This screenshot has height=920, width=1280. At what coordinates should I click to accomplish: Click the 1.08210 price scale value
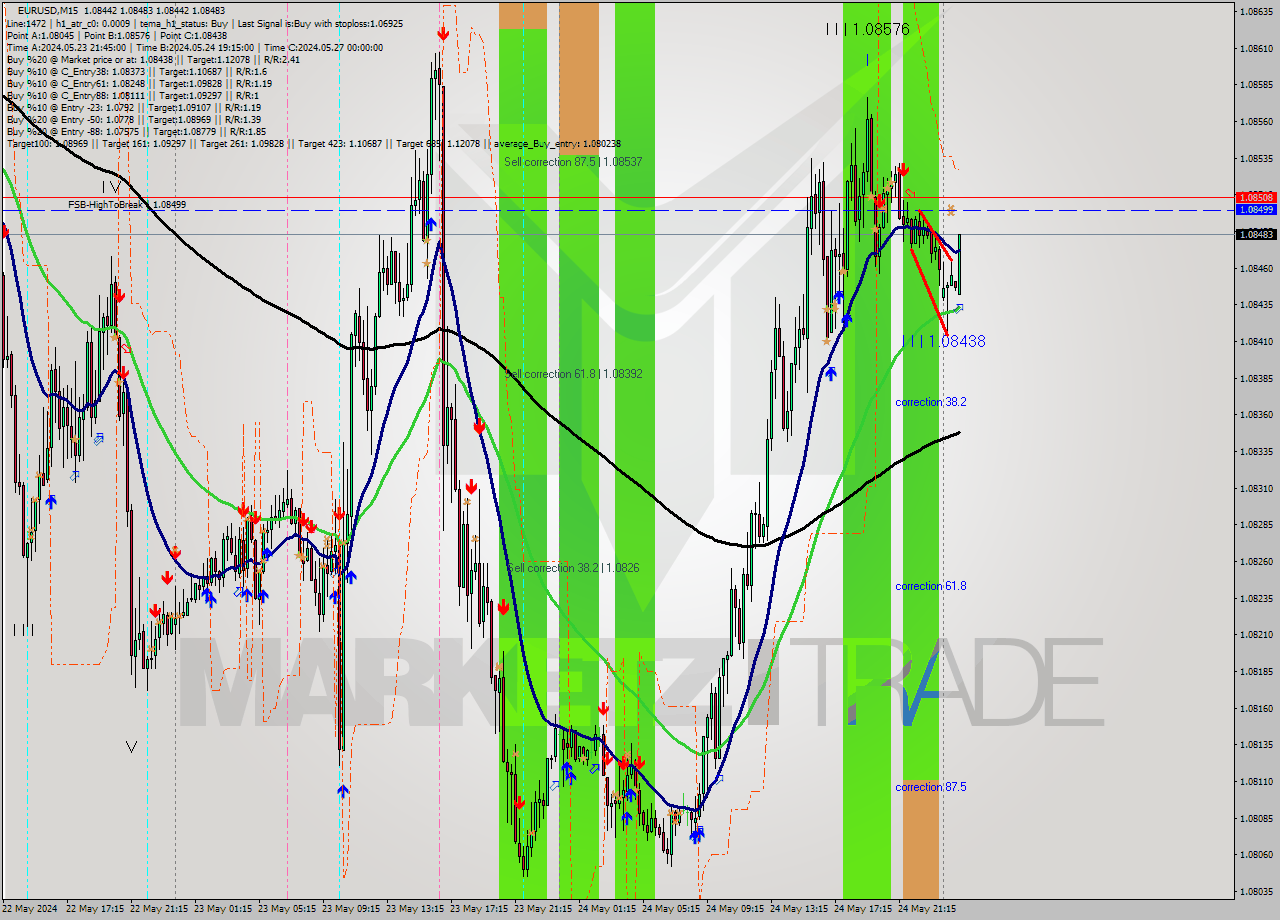tap(1256, 634)
